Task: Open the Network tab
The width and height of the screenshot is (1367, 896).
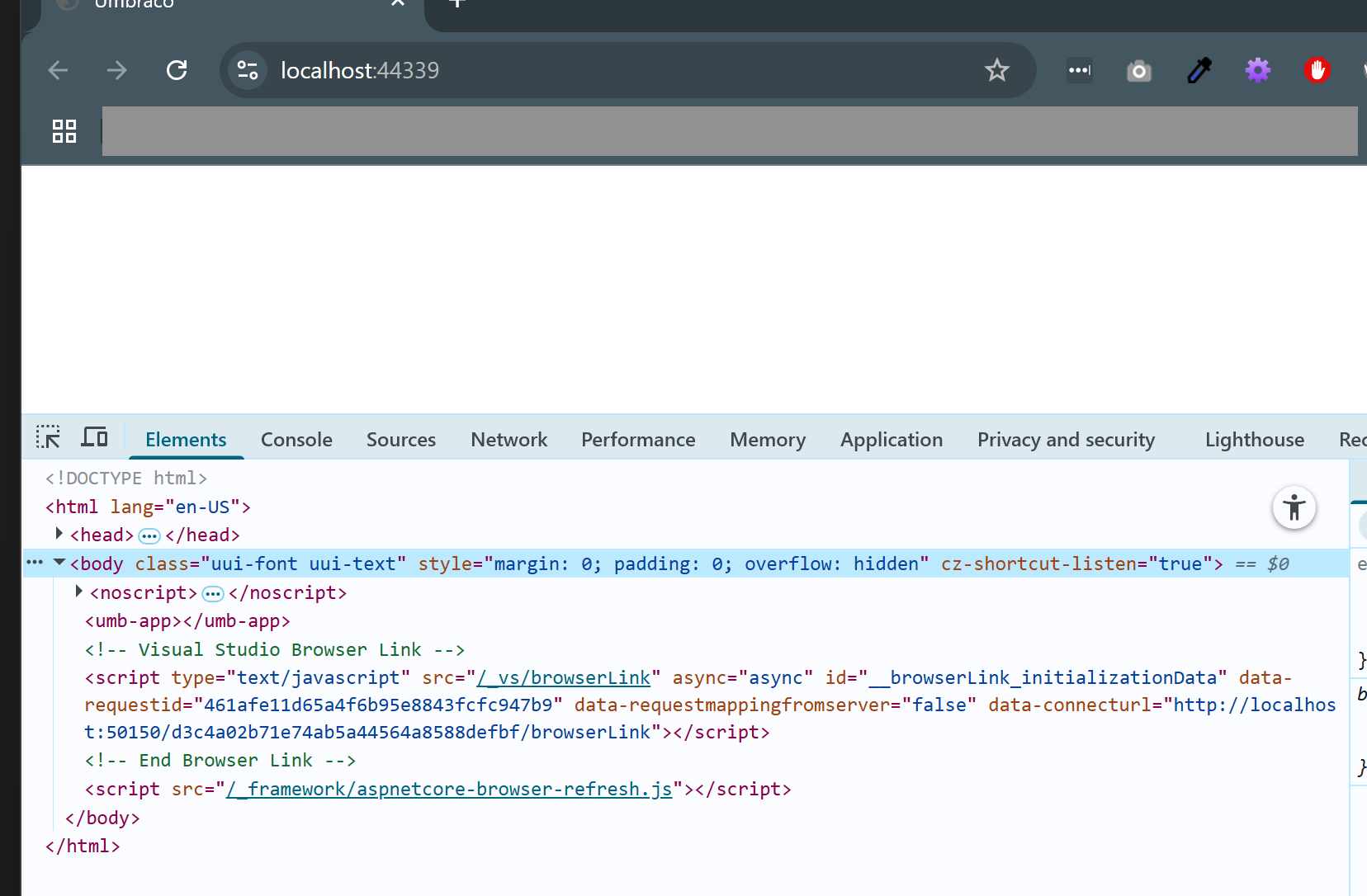Action: pos(509,440)
